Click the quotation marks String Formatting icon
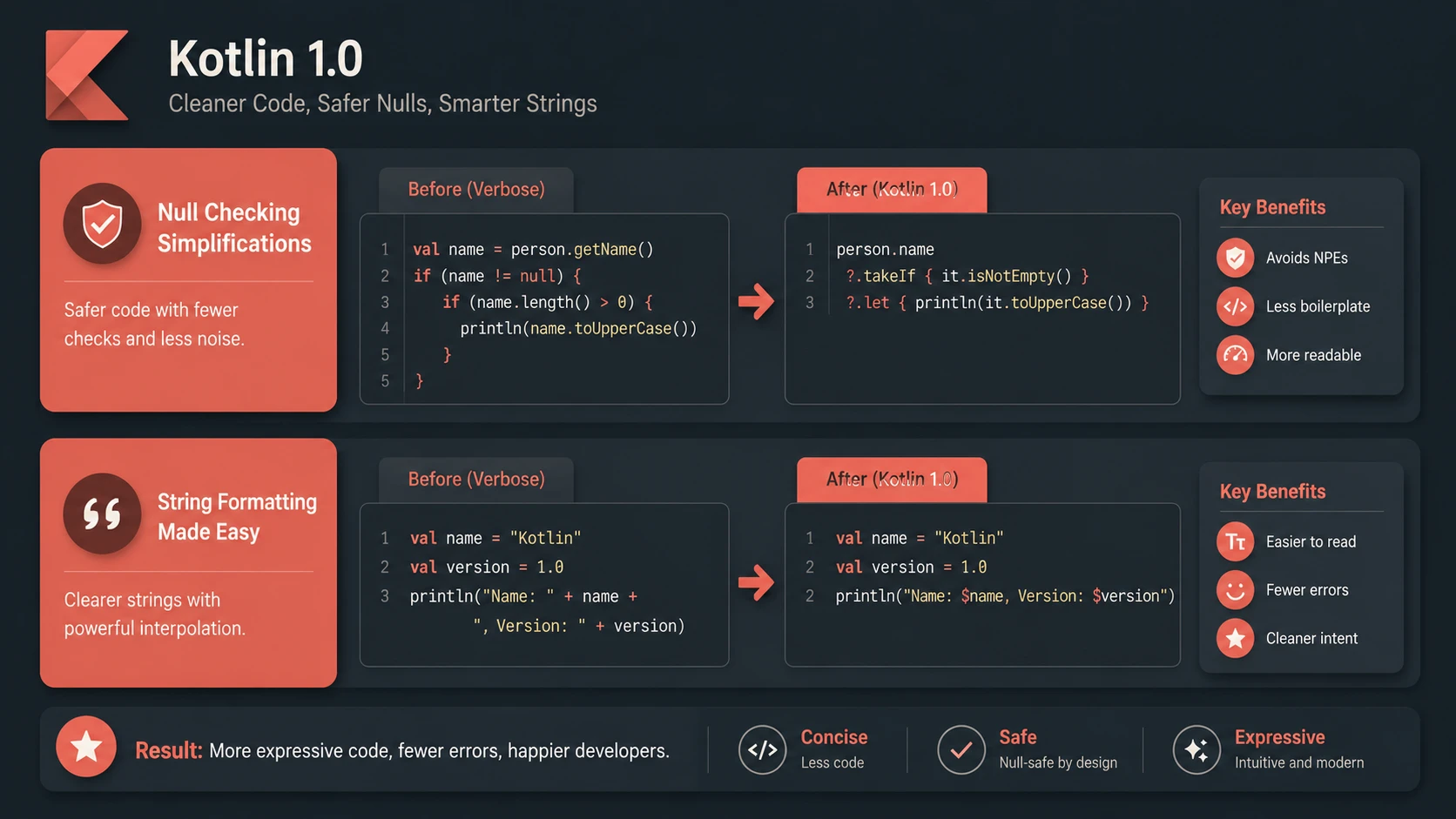The height and width of the screenshot is (819, 1456). (103, 514)
